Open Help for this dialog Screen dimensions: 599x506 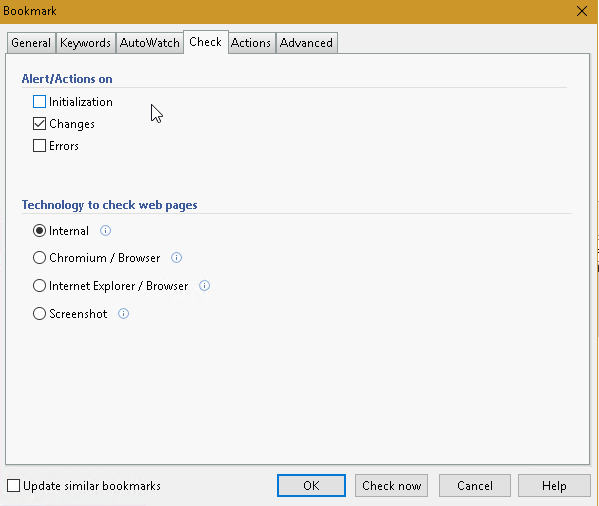click(554, 486)
